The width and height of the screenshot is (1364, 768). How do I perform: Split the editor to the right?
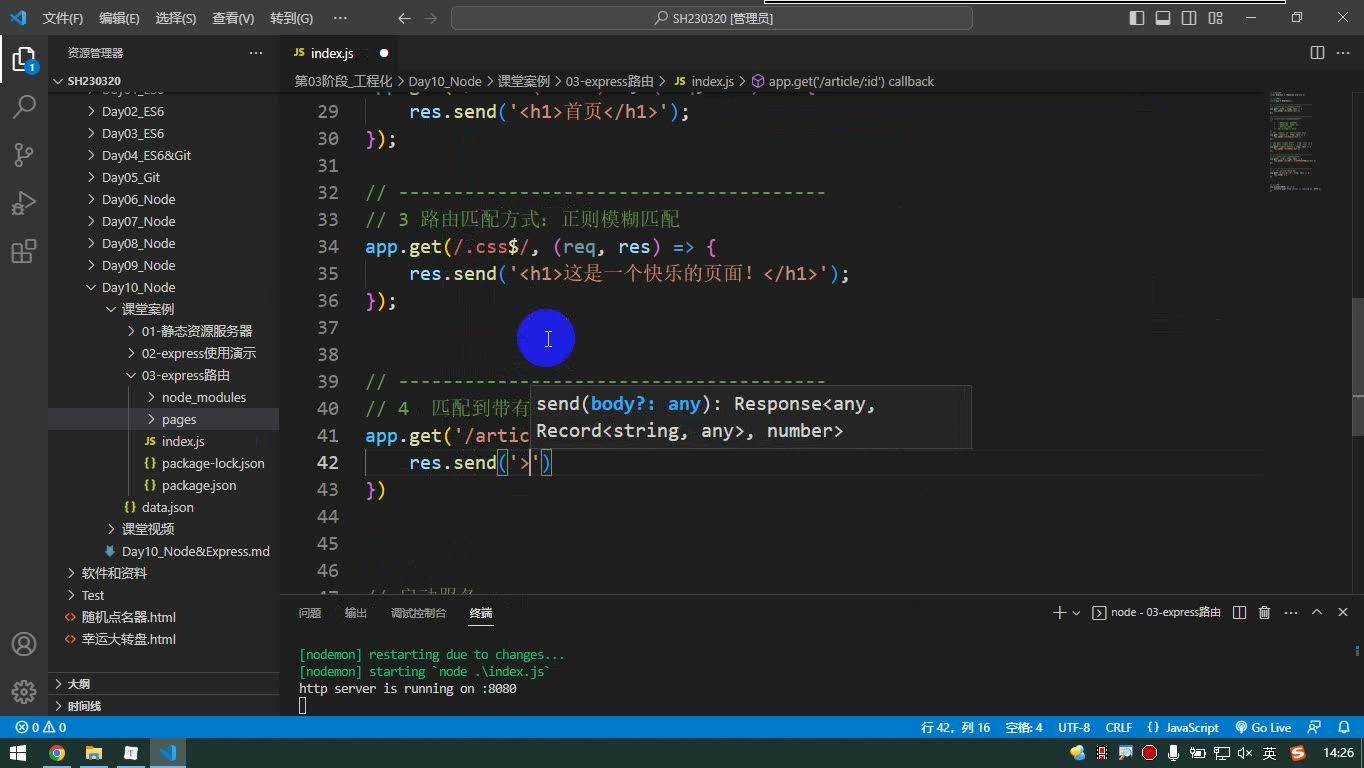[1317, 53]
